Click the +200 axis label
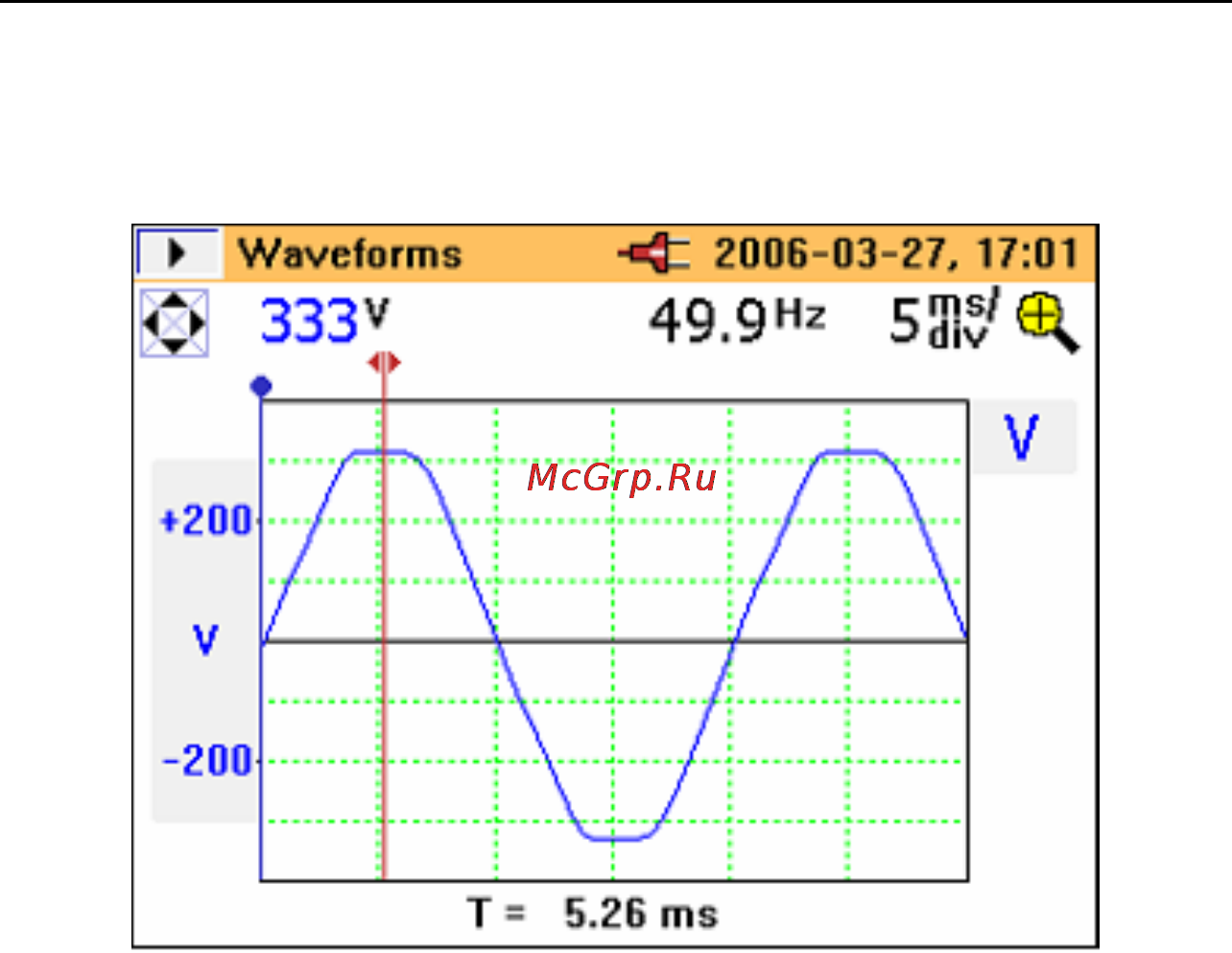This screenshot has height=953, width=1232. [x=205, y=521]
